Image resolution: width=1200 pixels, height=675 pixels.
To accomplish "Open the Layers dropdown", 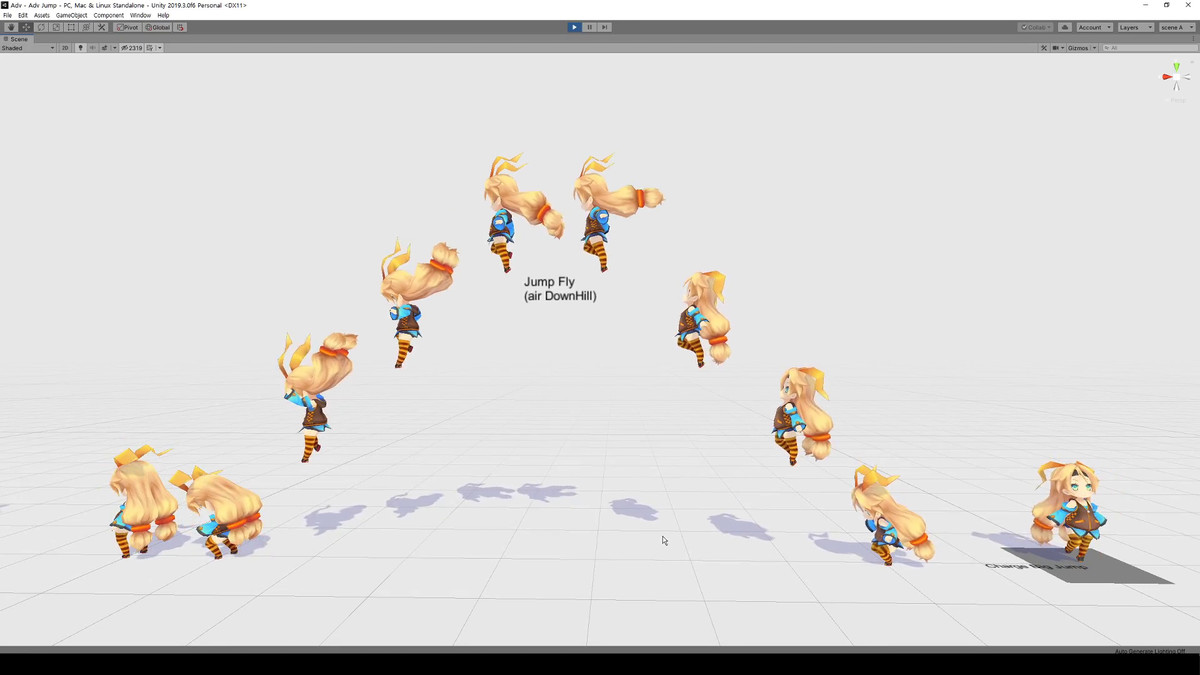I will (x=1135, y=27).
